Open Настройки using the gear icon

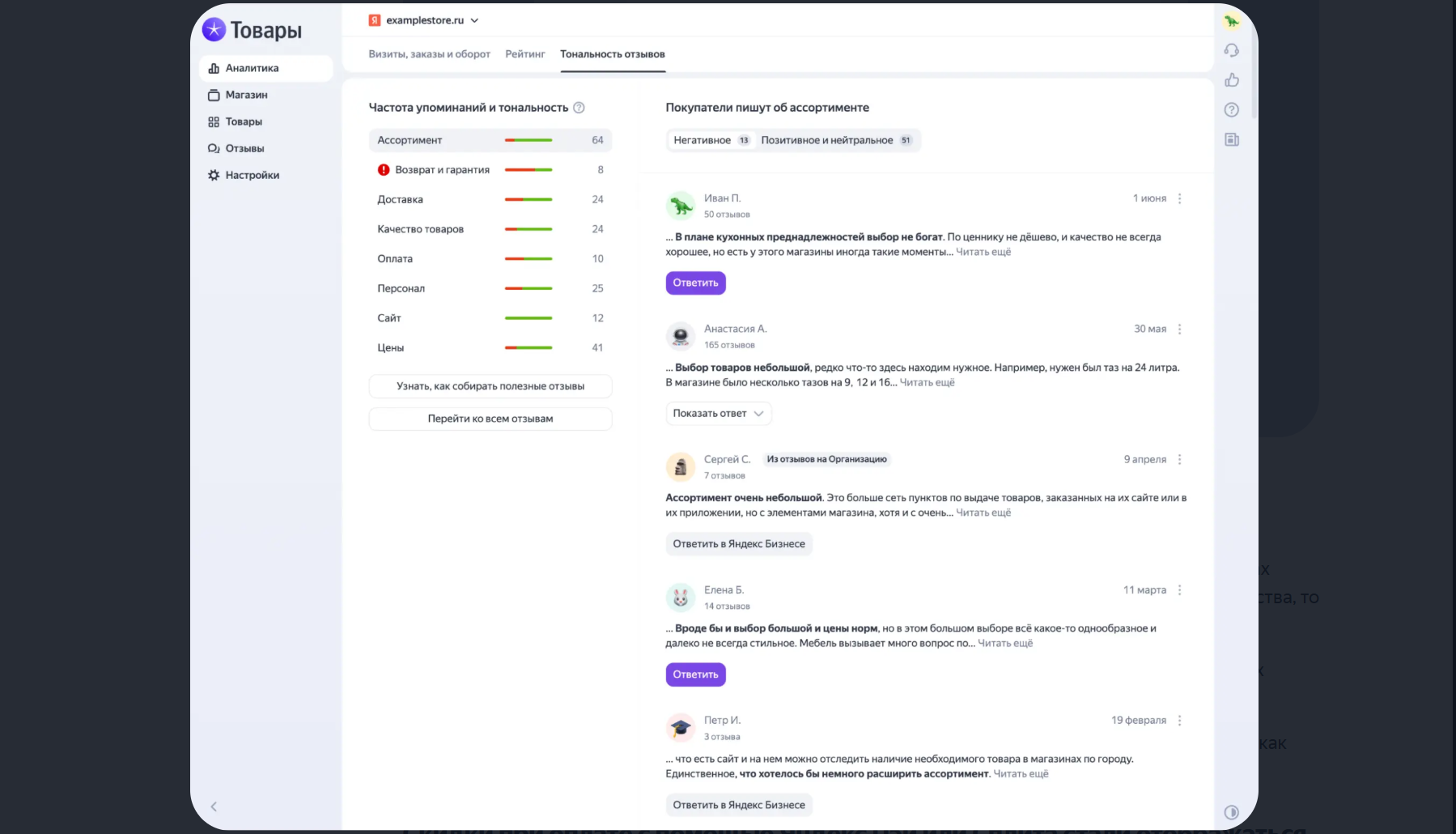251,175
